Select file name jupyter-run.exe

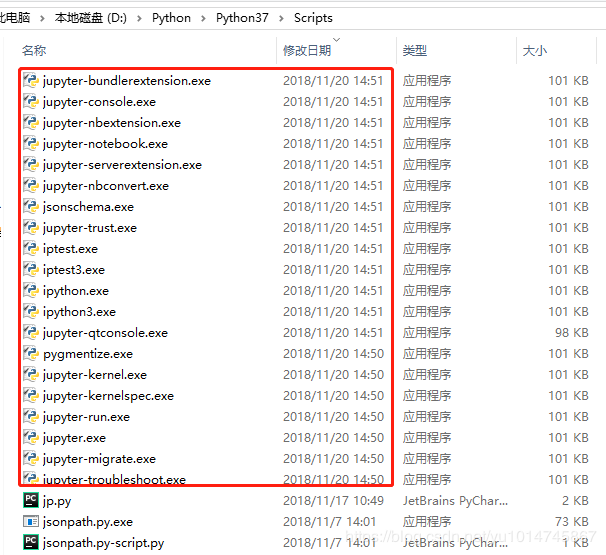pos(86,417)
